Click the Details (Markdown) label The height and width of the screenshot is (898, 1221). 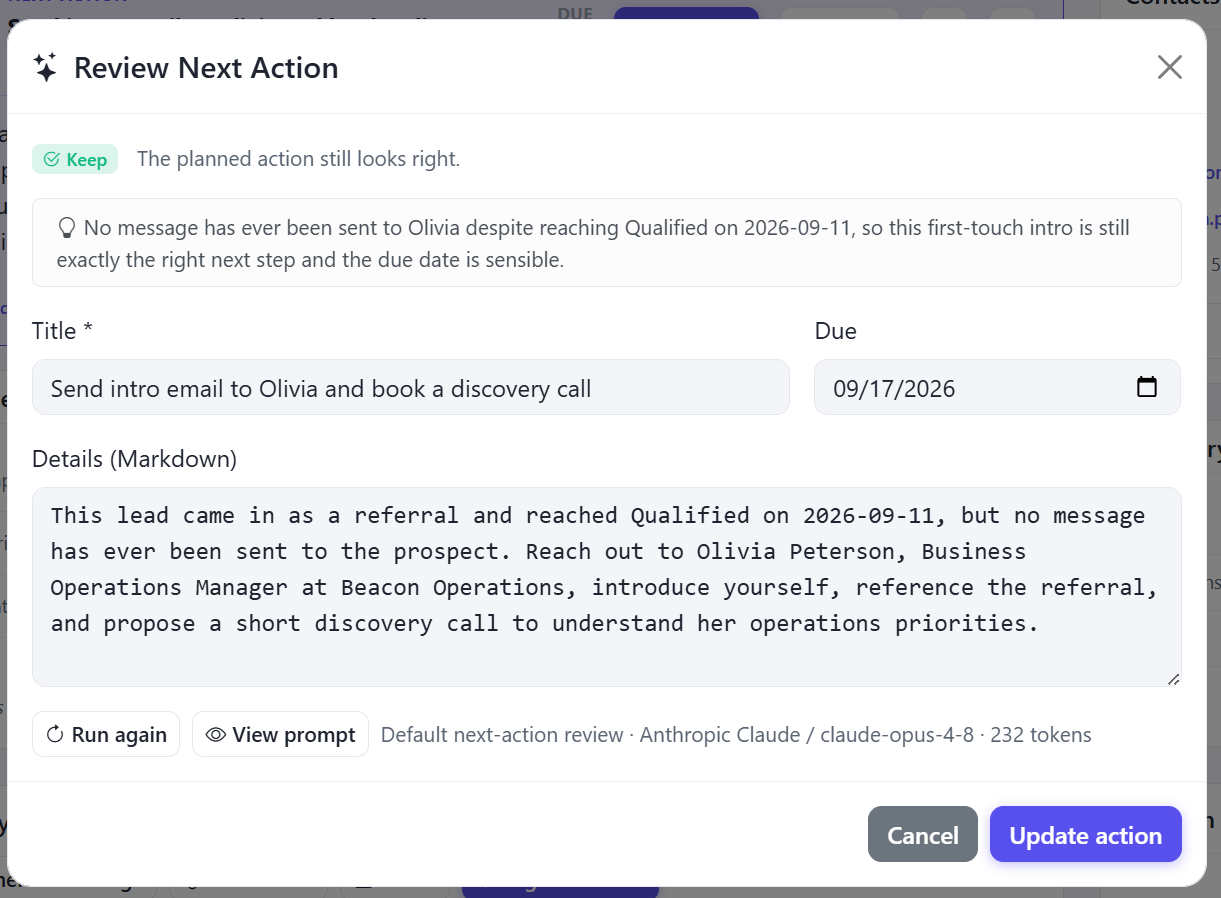tap(134, 459)
